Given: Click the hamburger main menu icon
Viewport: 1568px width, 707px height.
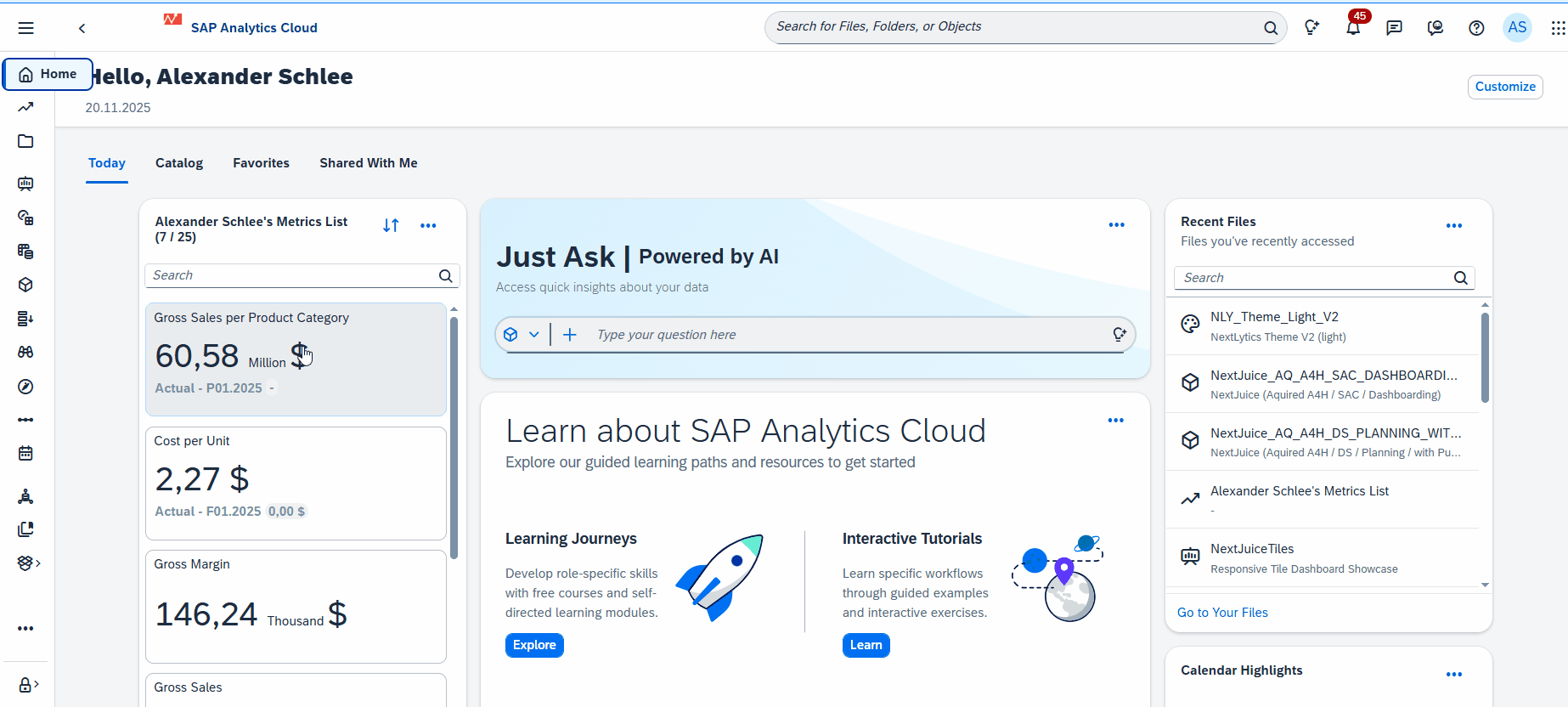Looking at the screenshot, I should coord(26,28).
